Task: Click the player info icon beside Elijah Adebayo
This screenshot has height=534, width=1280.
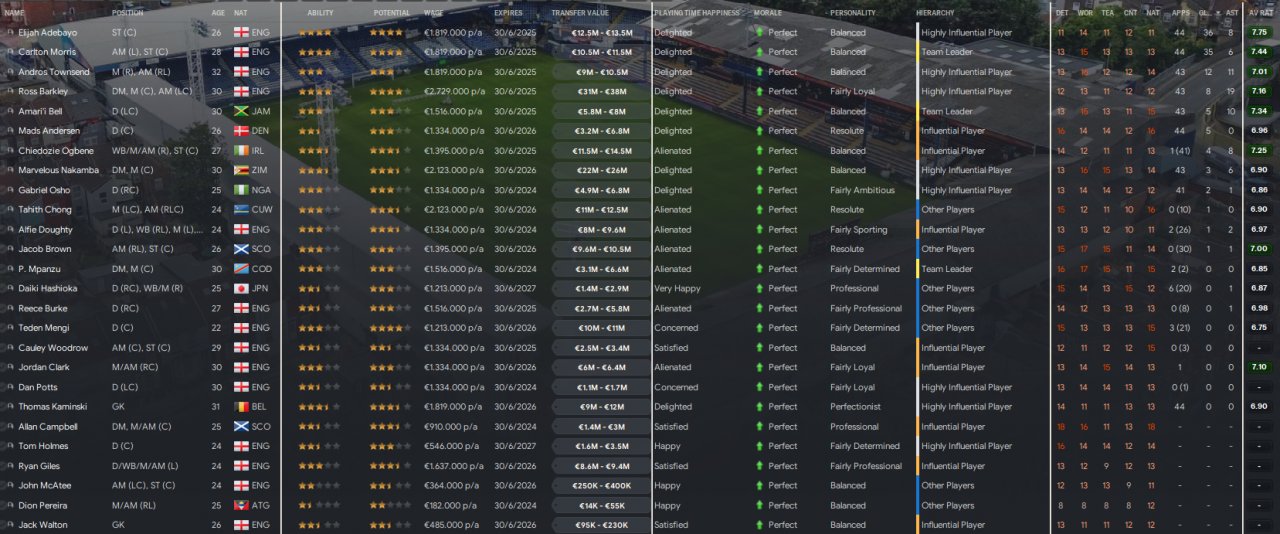Action: click(10, 33)
